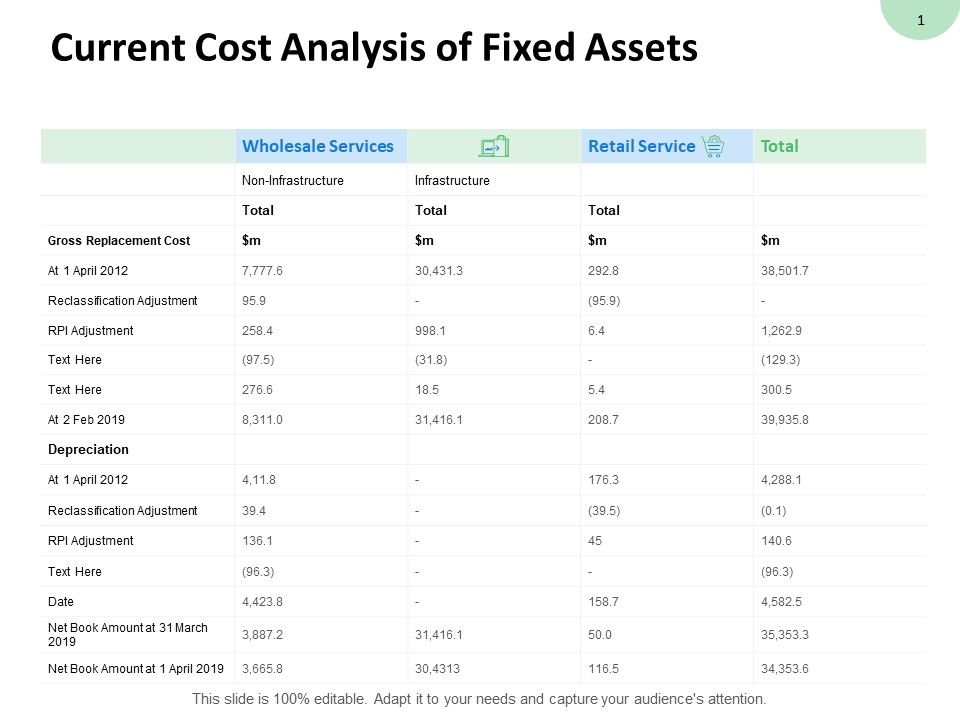Screen dimensions: 960x720
Task: Select value 8,311.0
Action: pos(262,419)
